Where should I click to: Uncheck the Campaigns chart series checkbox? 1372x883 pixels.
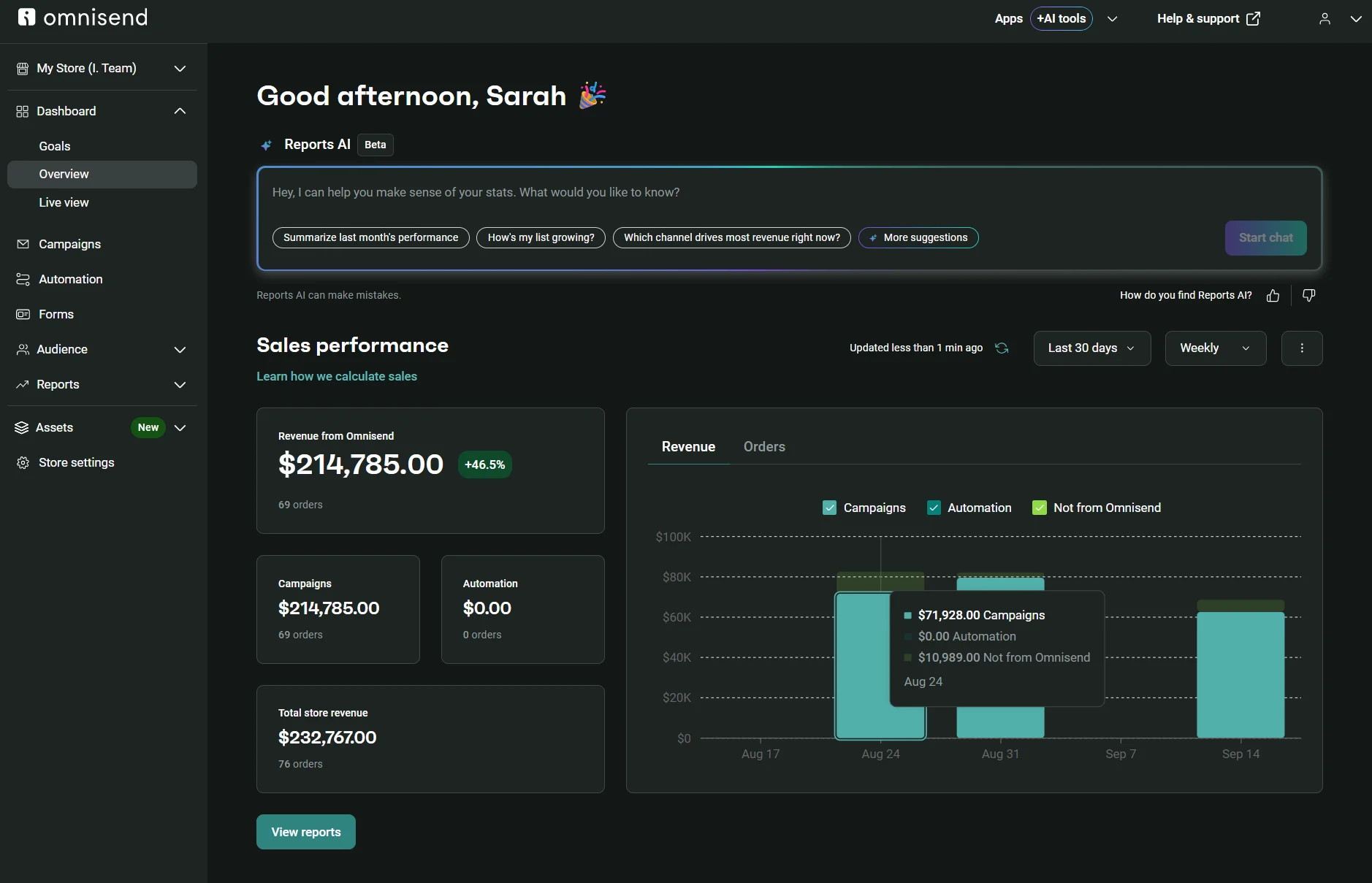pyautogui.click(x=829, y=508)
